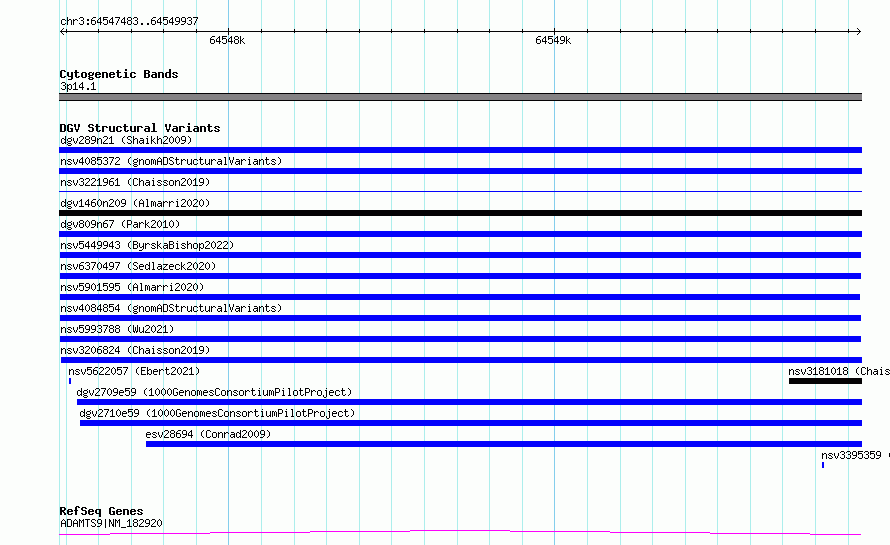
Task: Select the black nsv3181018 variant bar
Action: pos(825,381)
